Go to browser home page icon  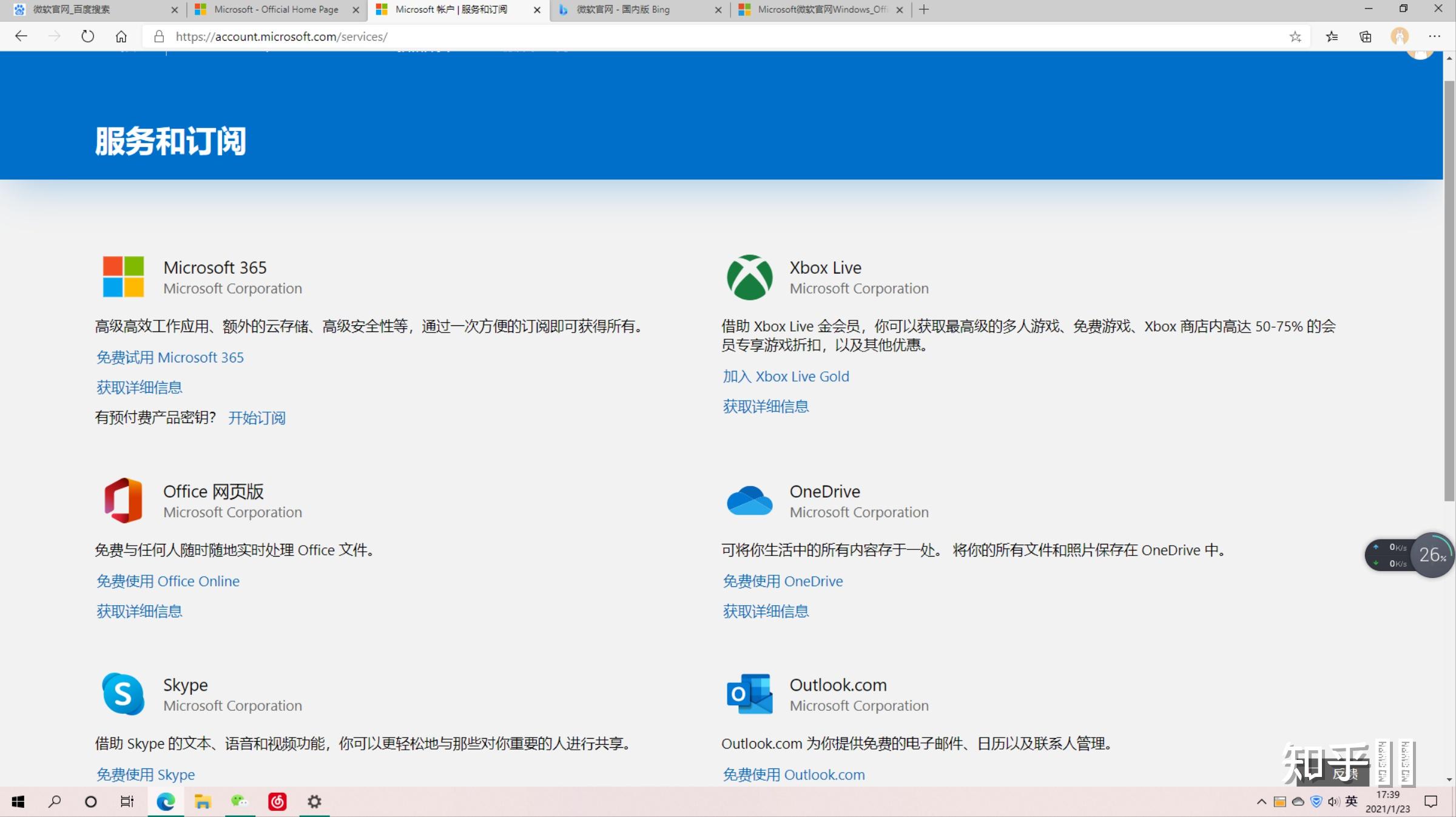click(121, 36)
